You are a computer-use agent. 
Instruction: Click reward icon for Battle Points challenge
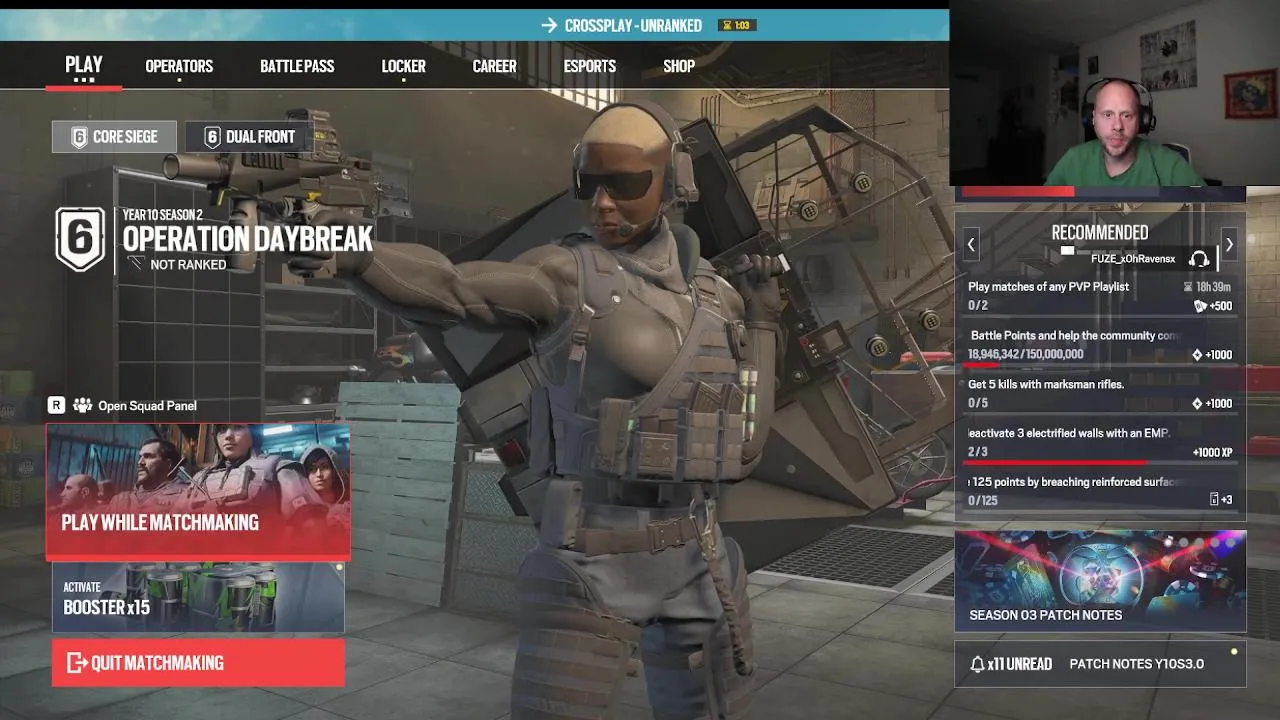(x=1197, y=355)
